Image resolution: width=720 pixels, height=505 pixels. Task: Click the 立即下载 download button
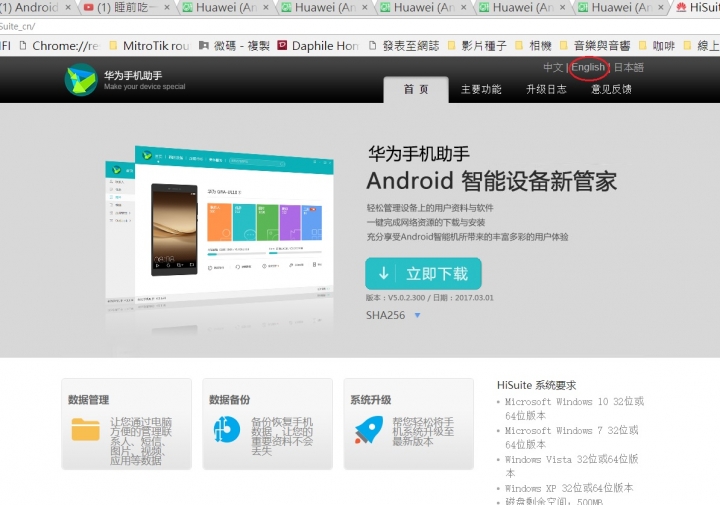(x=423, y=274)
